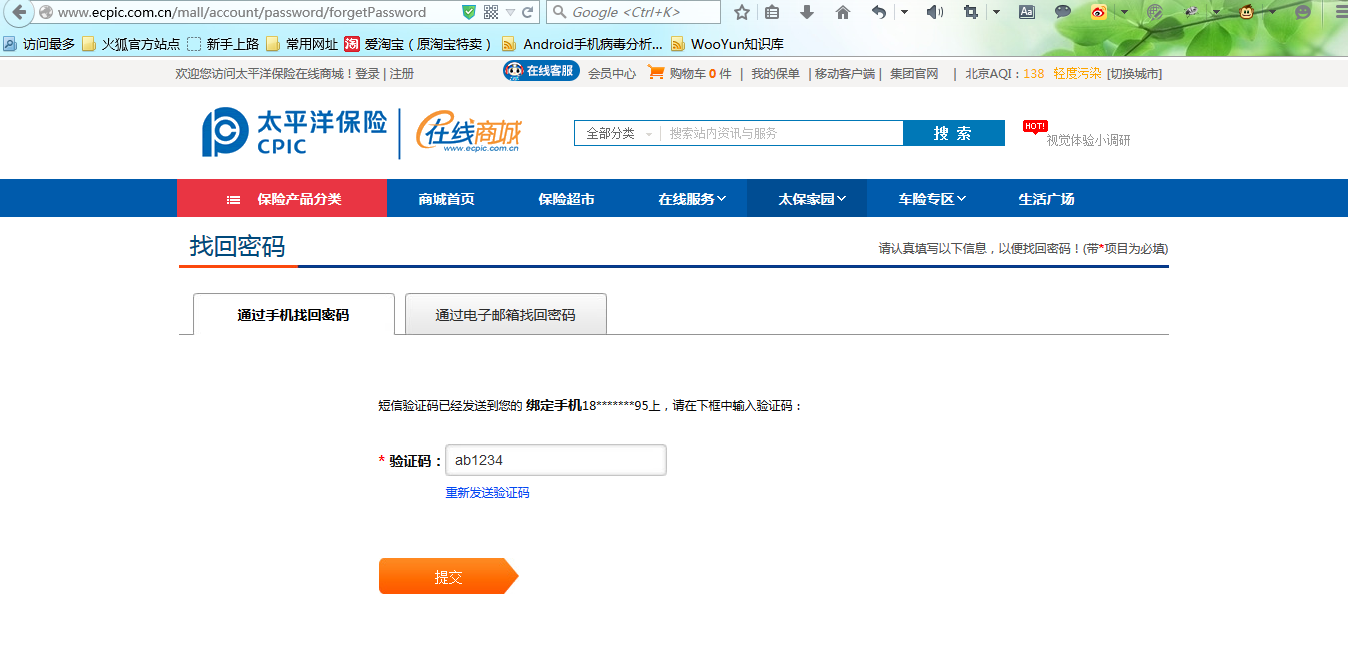1348x649 pixels.
Task: Open the 访问最多 bookmark
Action: pyautogui.click(x=39, y=44)
